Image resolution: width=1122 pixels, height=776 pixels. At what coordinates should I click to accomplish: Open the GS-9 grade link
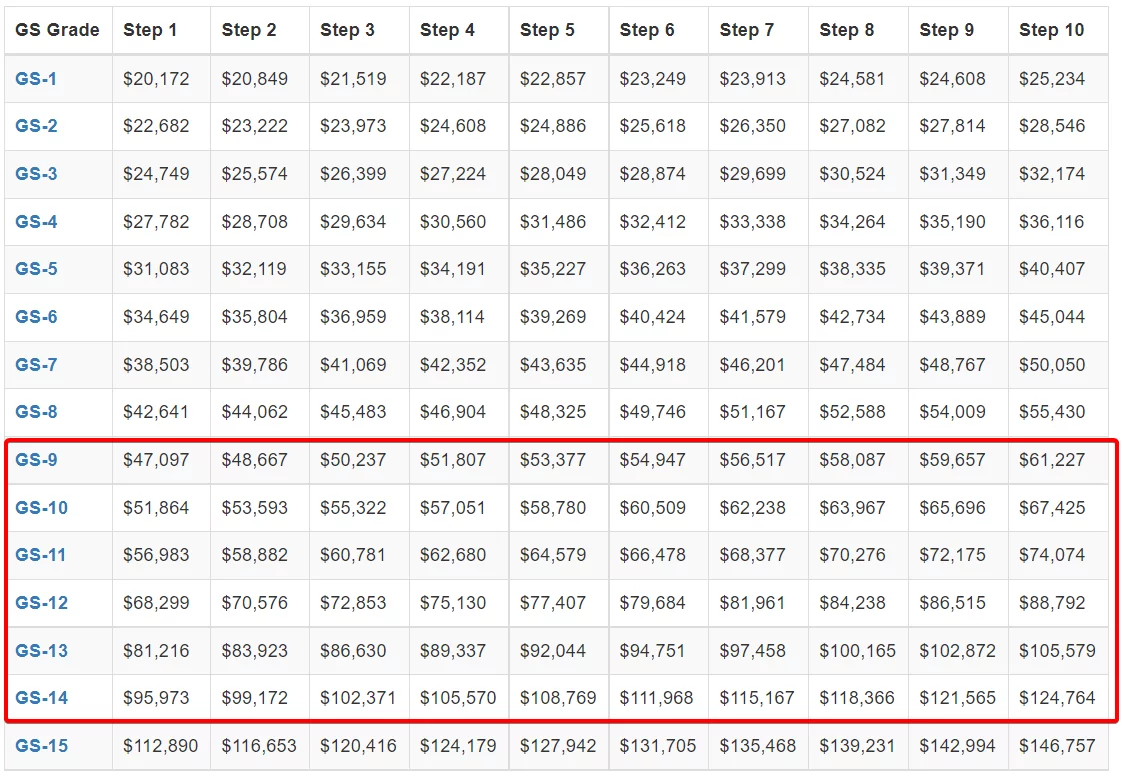tap(36, 460)
